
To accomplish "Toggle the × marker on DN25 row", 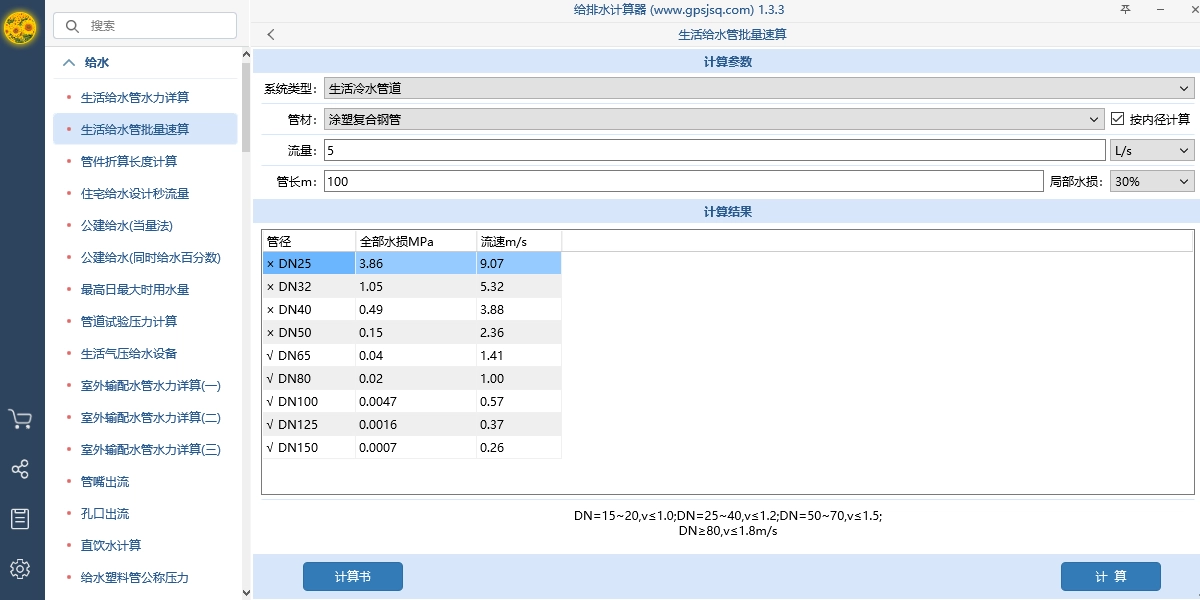I will click(x=270, y=263).
